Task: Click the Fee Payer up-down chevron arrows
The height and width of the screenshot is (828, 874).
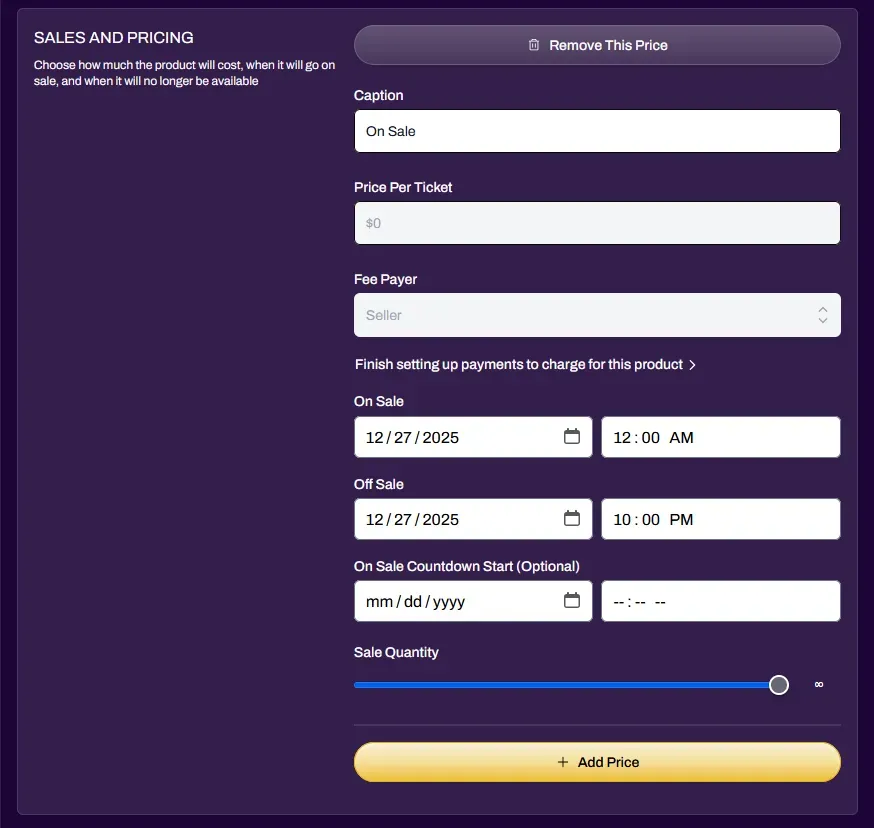Action: [823, 315]
